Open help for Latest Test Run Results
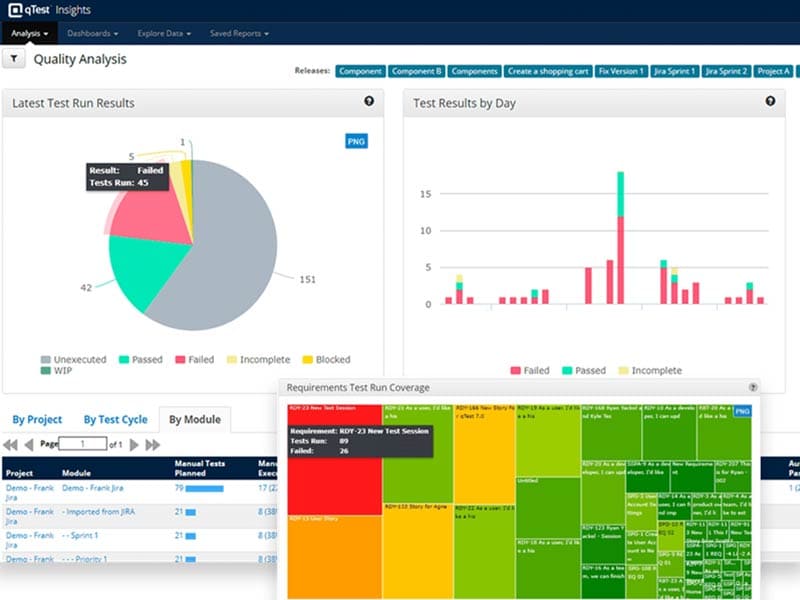Screen dimensions: 800x600 coord(369,101)
